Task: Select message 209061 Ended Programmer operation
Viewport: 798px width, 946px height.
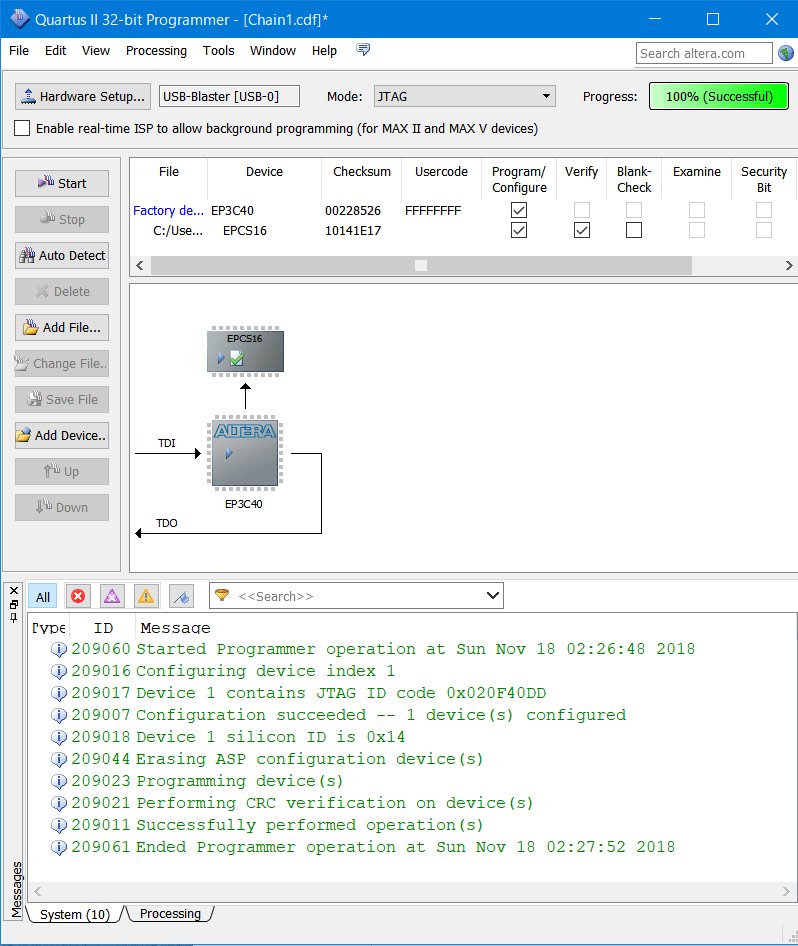Action: pyautogui.click(x=405, y=847)
